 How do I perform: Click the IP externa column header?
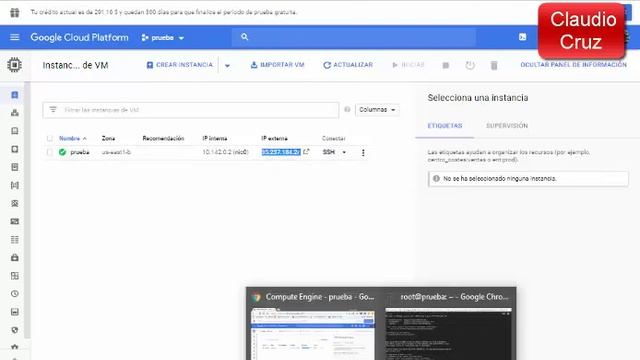point(274,138)
